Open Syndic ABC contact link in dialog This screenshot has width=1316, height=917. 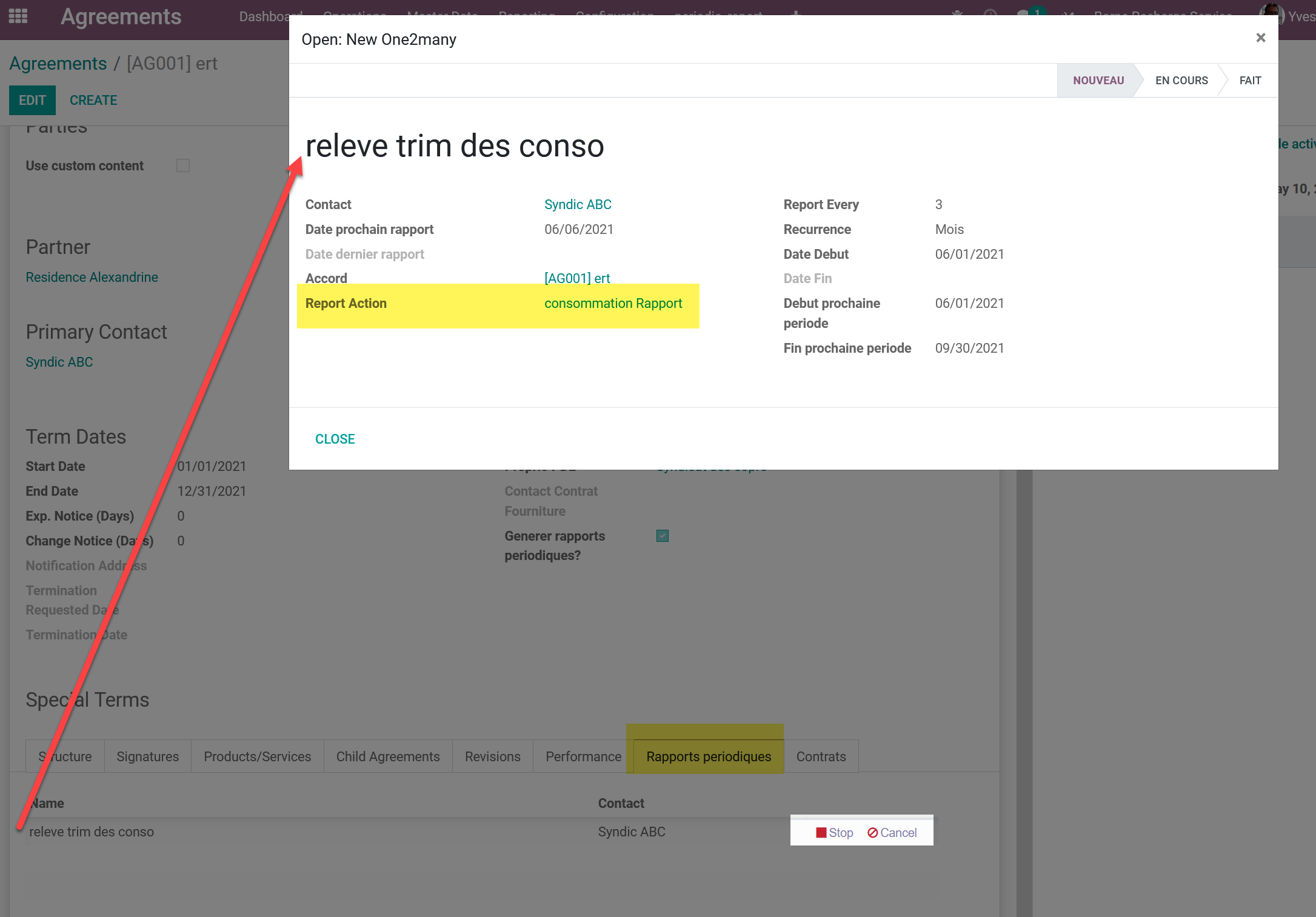coord(578,205)
